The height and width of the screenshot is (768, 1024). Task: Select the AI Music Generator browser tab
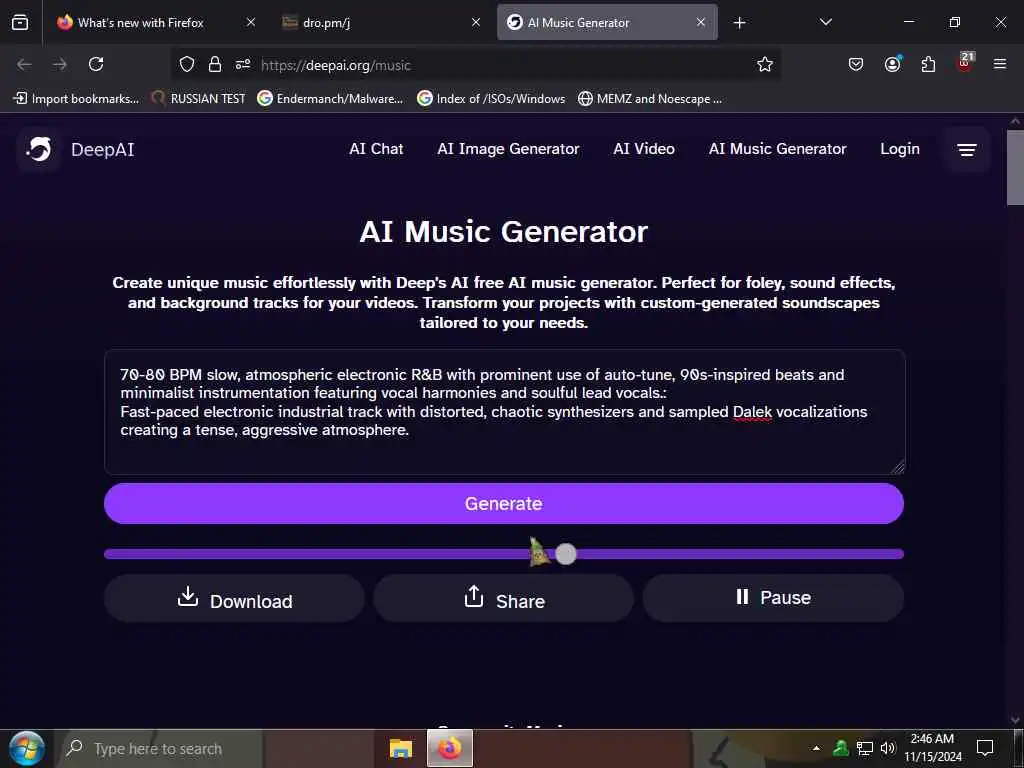click(x=607, y=22)
